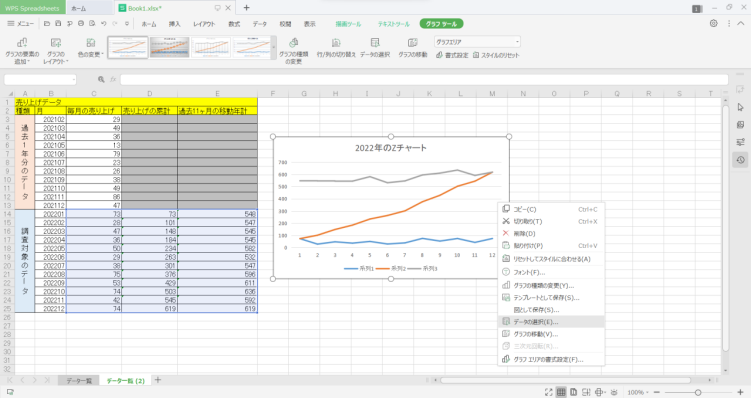The image size is (751, 398).
Task: Open the グラフエリア element combo box
Action: tap(477, 42)
